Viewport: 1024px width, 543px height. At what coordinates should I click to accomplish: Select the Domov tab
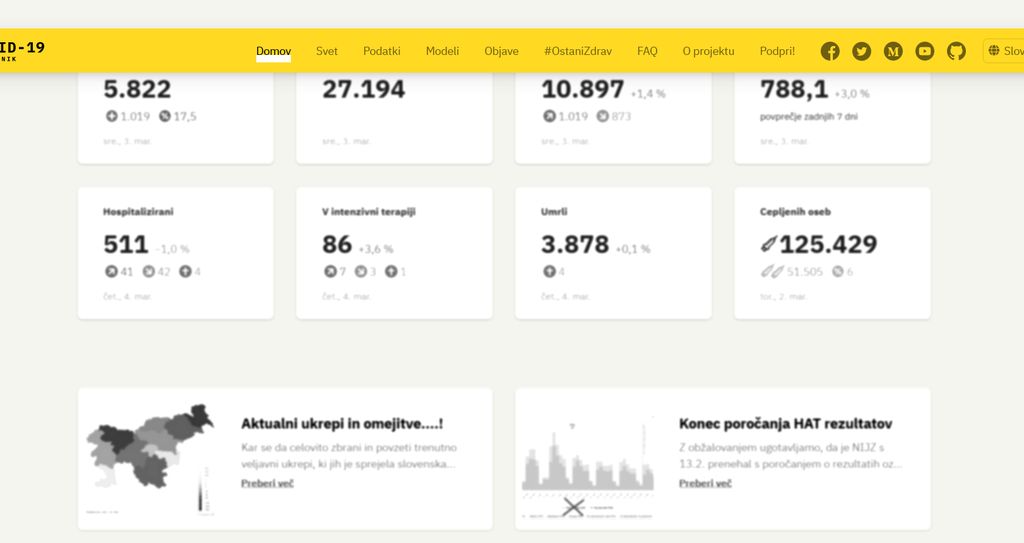click(x=273, y=51)
